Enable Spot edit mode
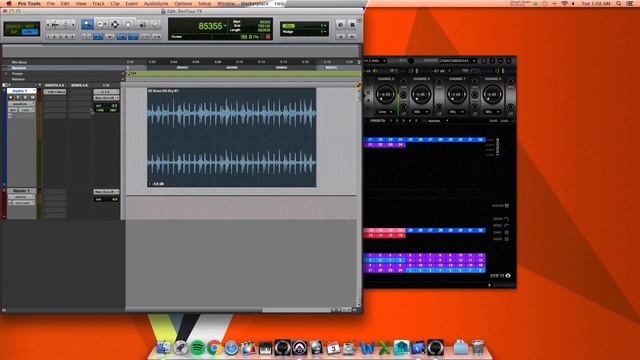 [30, 26]
